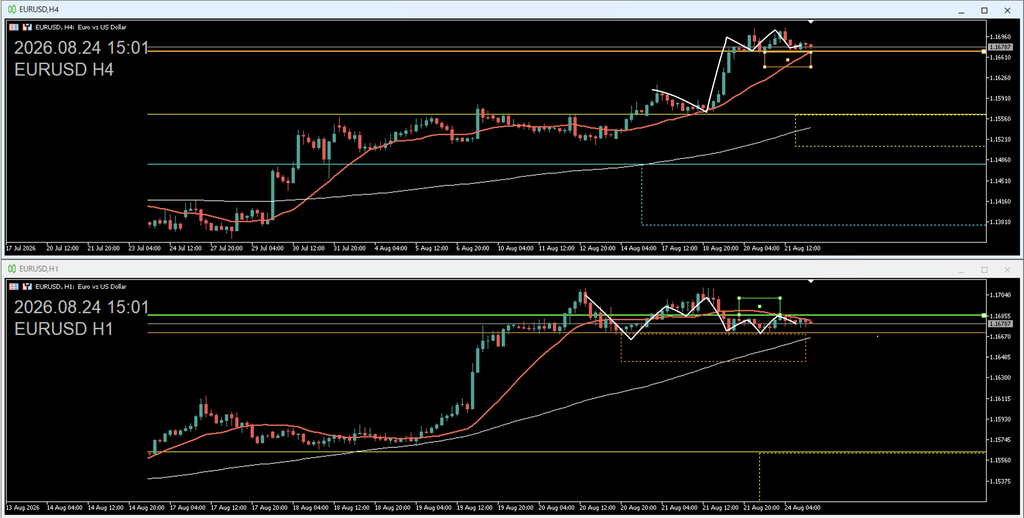This screenshot has width=1024, height=518.
Task: Select orange horizontal line handle at H4 price axis
Action: 984,51
